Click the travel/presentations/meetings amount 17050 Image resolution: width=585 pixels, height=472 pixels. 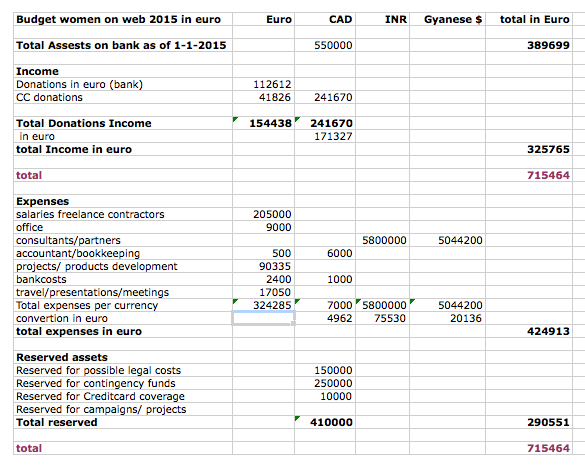tap(263, 292)
